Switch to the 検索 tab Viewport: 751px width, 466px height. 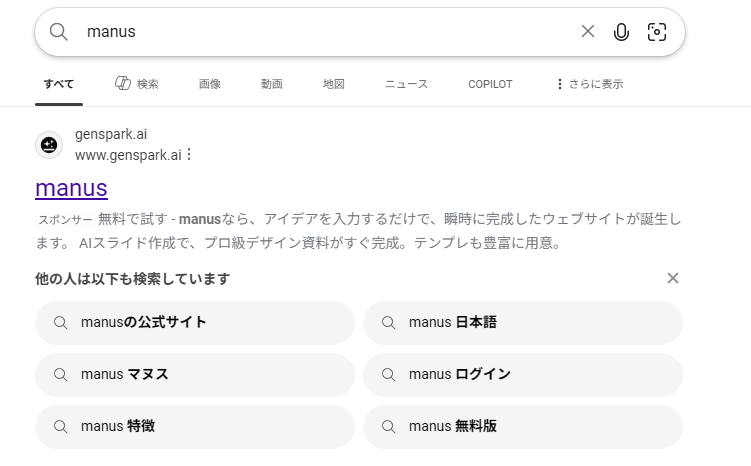point(137,84)
